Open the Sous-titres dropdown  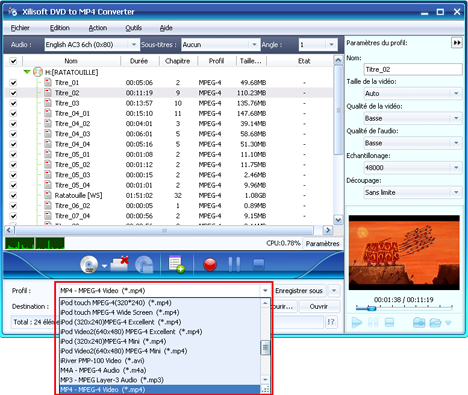coord(254,44)
